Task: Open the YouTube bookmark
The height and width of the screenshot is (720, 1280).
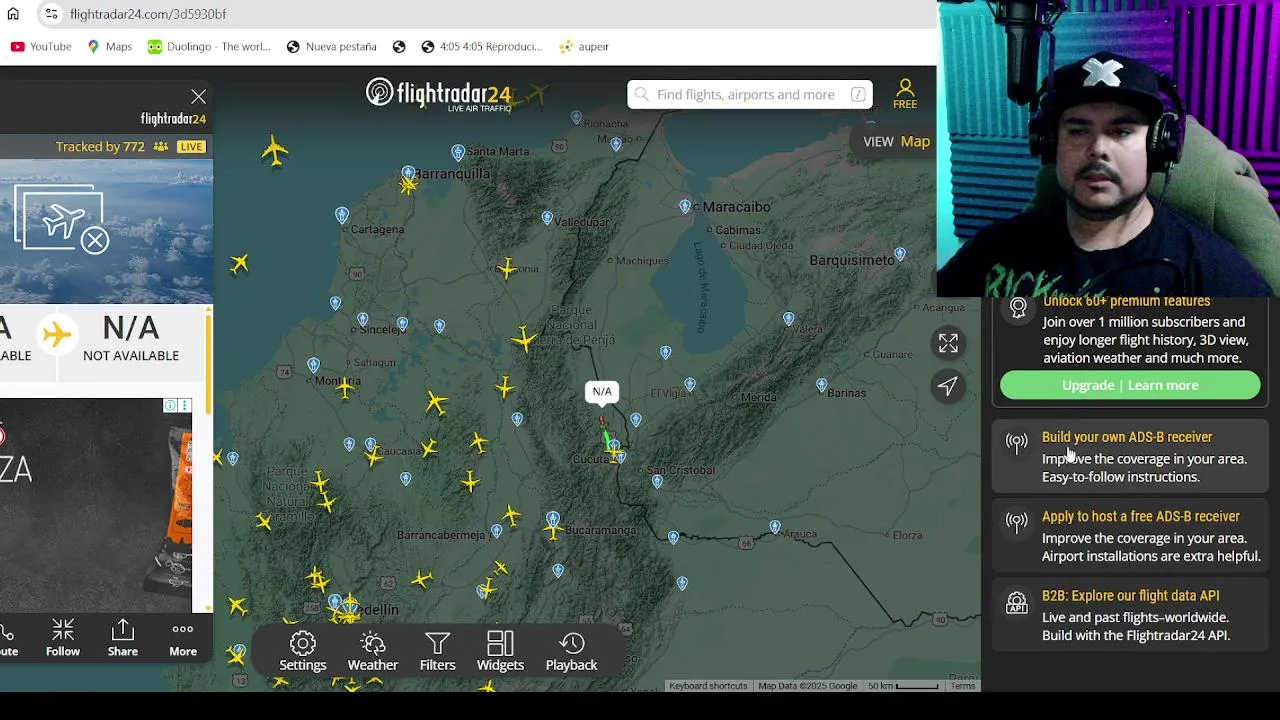Action: (41, 46)
